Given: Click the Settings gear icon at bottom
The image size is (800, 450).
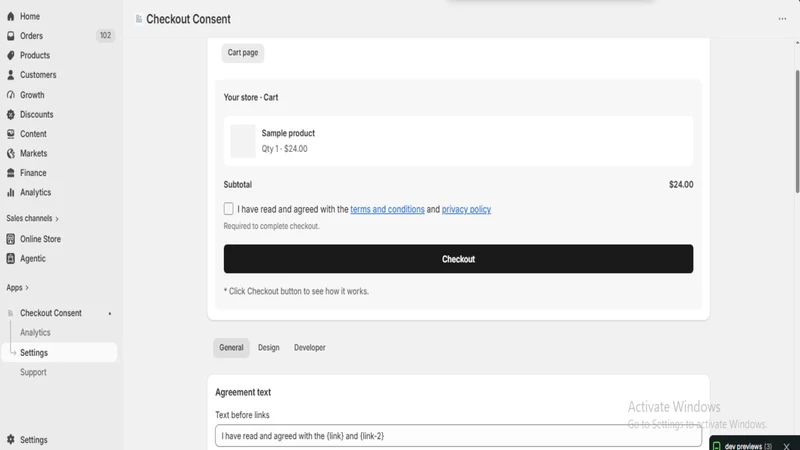Looking at the screenshot, I should click(x=11, y=439).
